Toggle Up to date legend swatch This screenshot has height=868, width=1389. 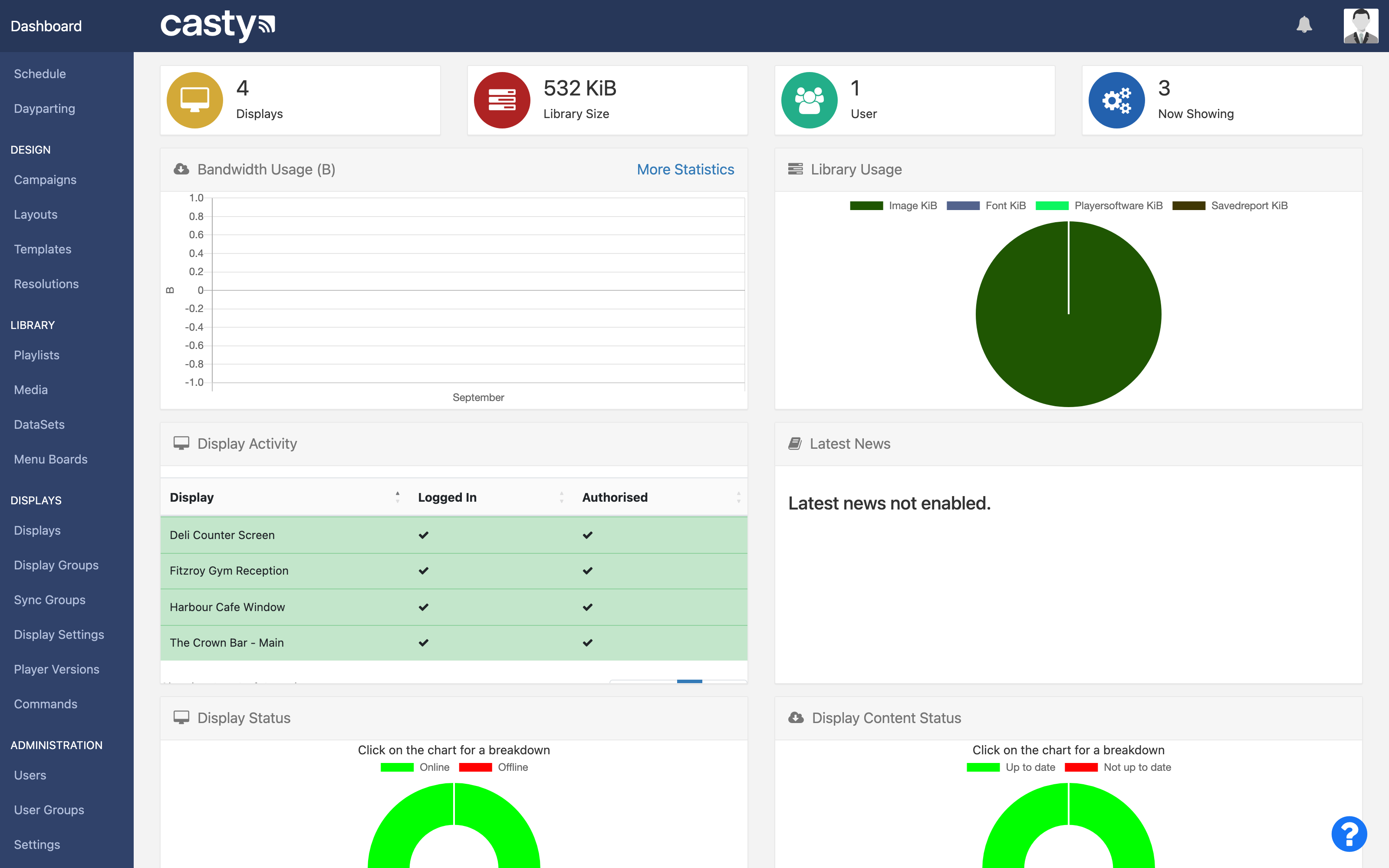click(x=983, y=767)
